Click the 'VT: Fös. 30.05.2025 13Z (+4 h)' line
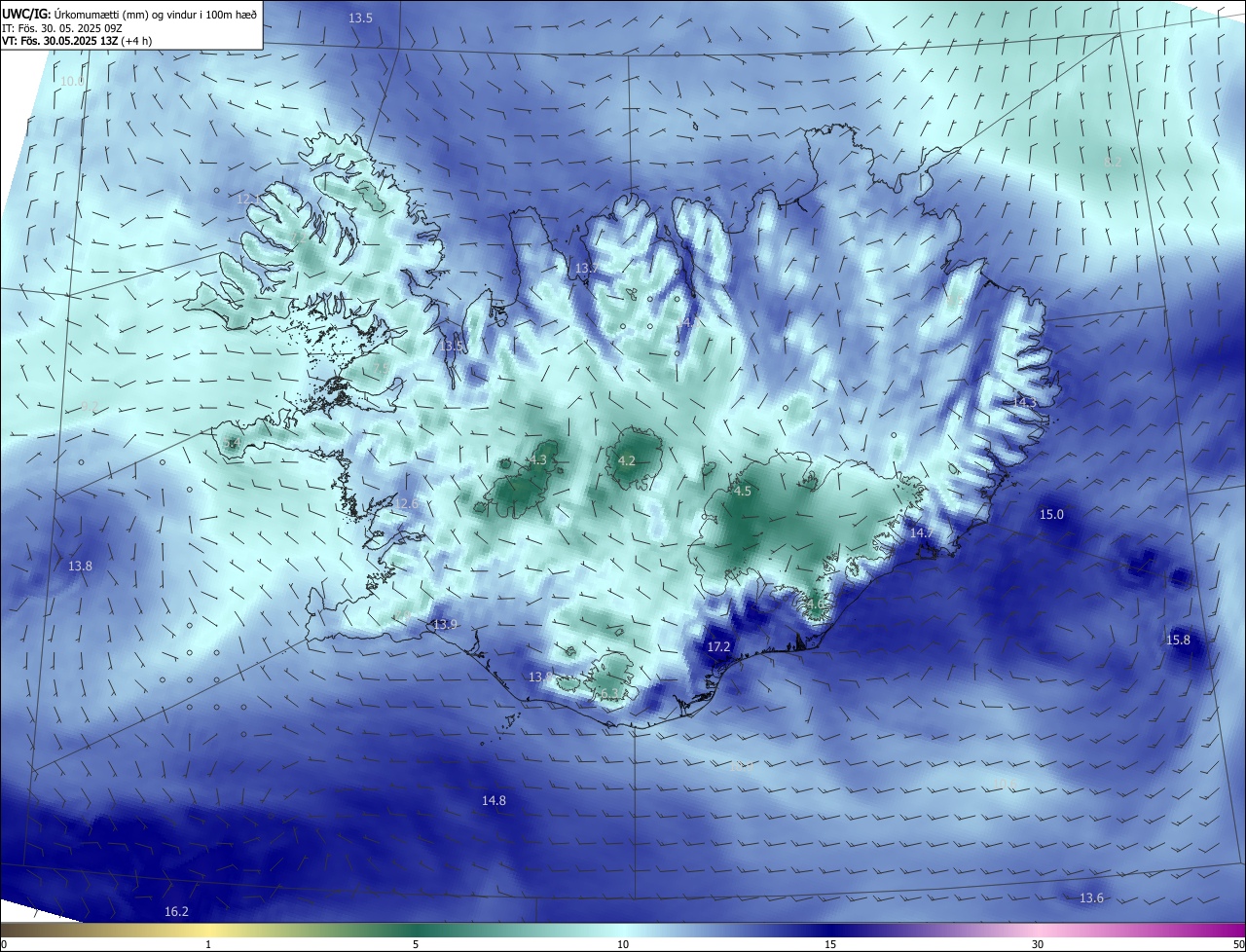The height and width of the screenshot is (952, 1246). click(77, 41)
